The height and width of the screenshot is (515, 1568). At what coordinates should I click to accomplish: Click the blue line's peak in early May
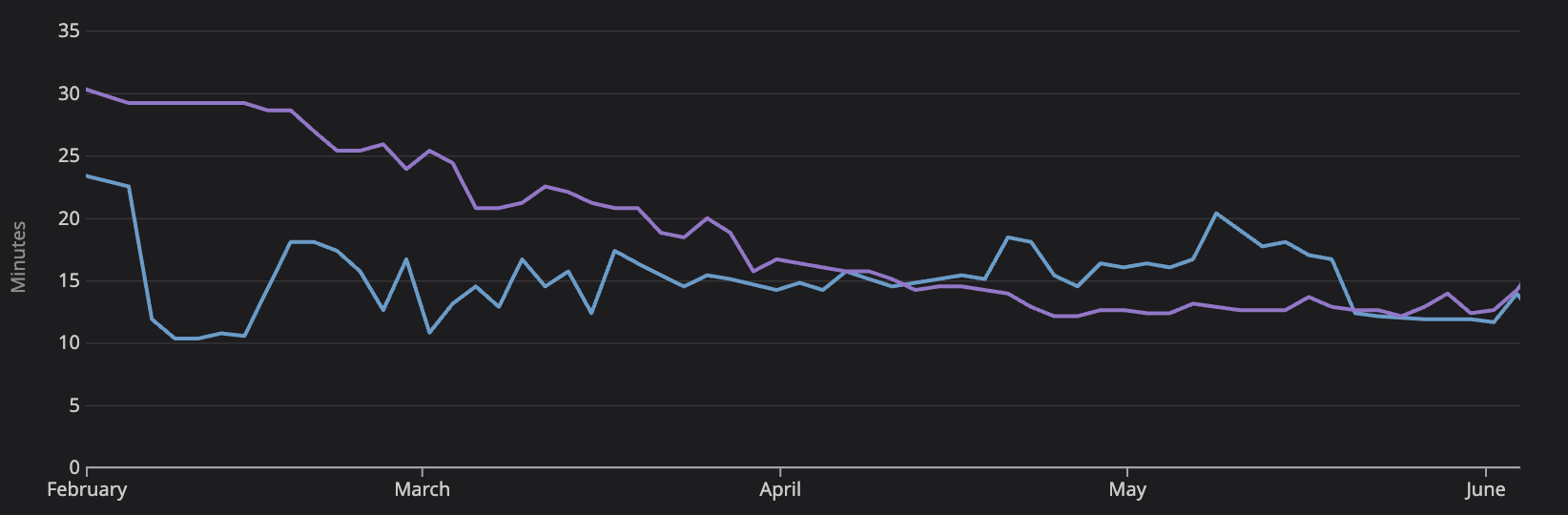pos(1215,214)
